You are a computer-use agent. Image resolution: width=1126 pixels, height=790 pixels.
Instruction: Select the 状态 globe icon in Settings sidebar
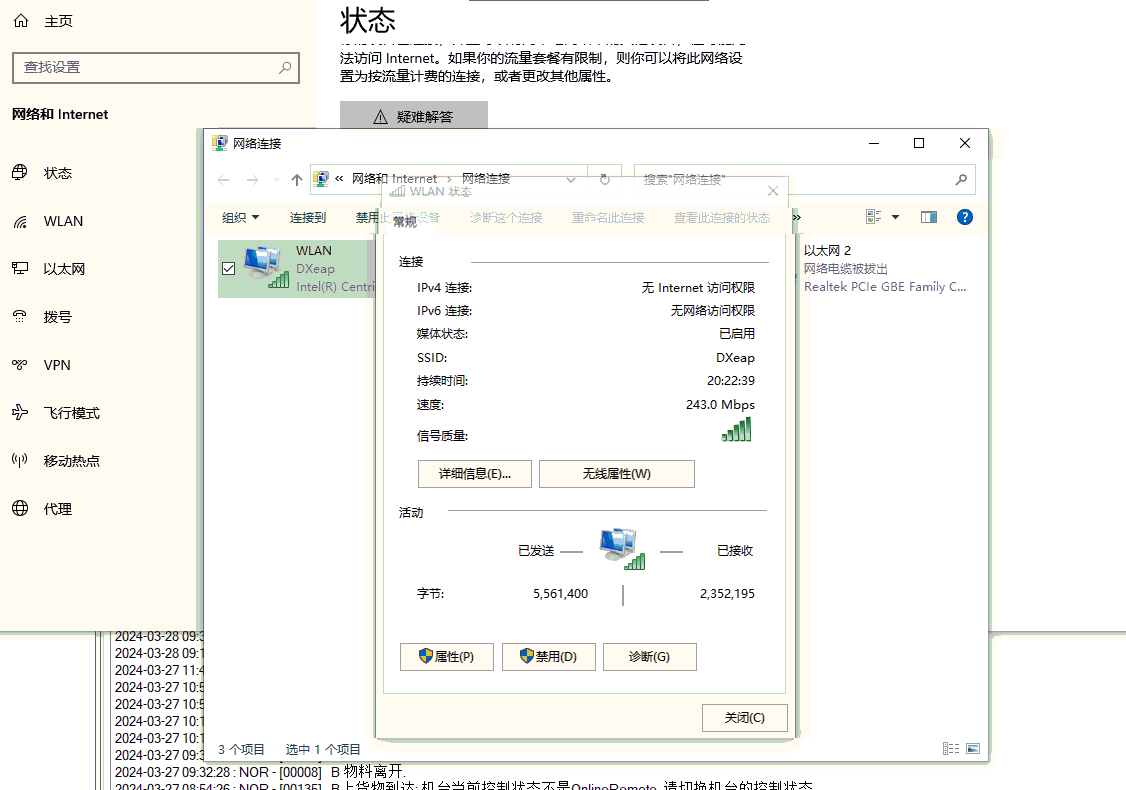[x=20, y=172]
